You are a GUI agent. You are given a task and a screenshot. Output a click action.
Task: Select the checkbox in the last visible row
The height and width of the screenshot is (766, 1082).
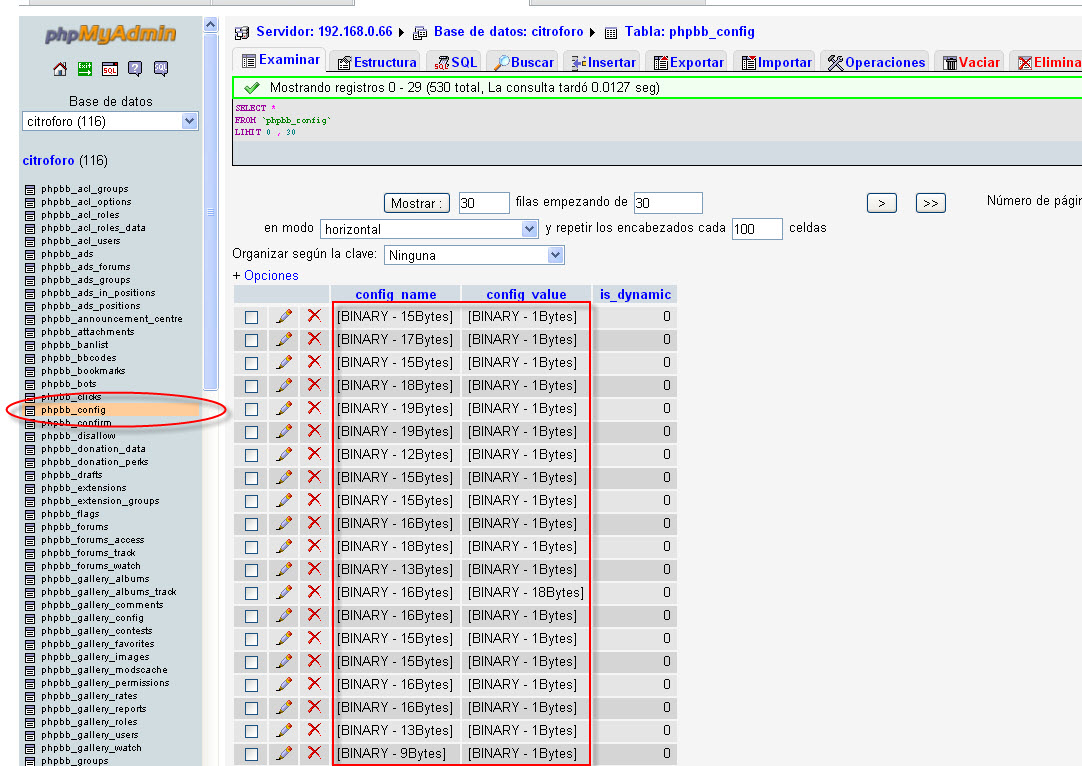[x=252, y=754]
